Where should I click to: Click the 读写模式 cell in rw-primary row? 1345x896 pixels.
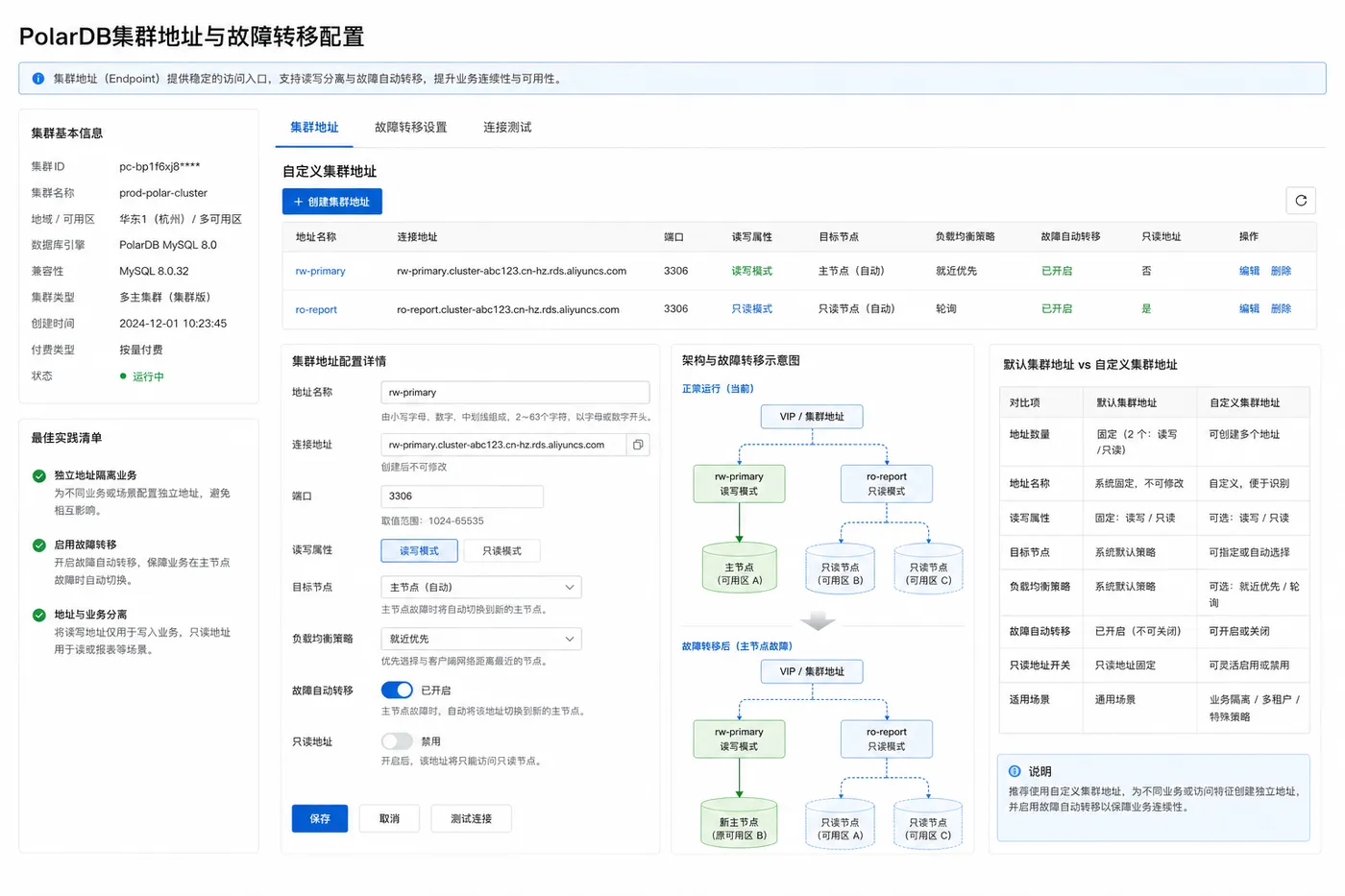[751, 271]
